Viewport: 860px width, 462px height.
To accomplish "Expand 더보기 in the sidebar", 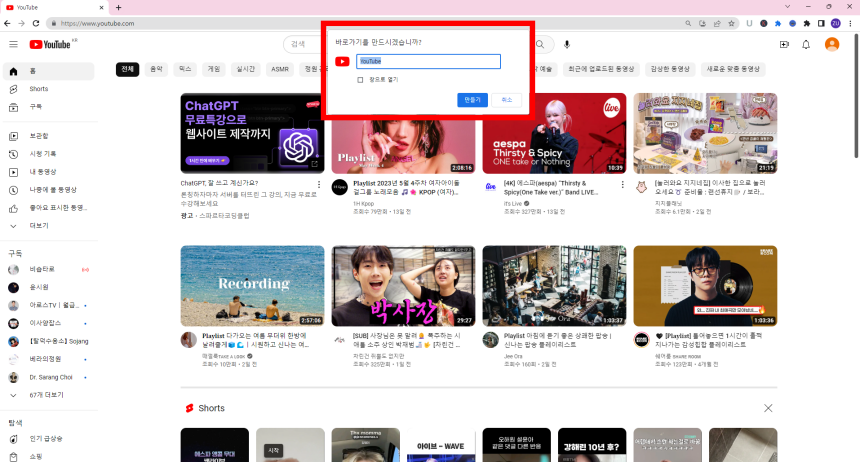I will [x=49, y=226].
